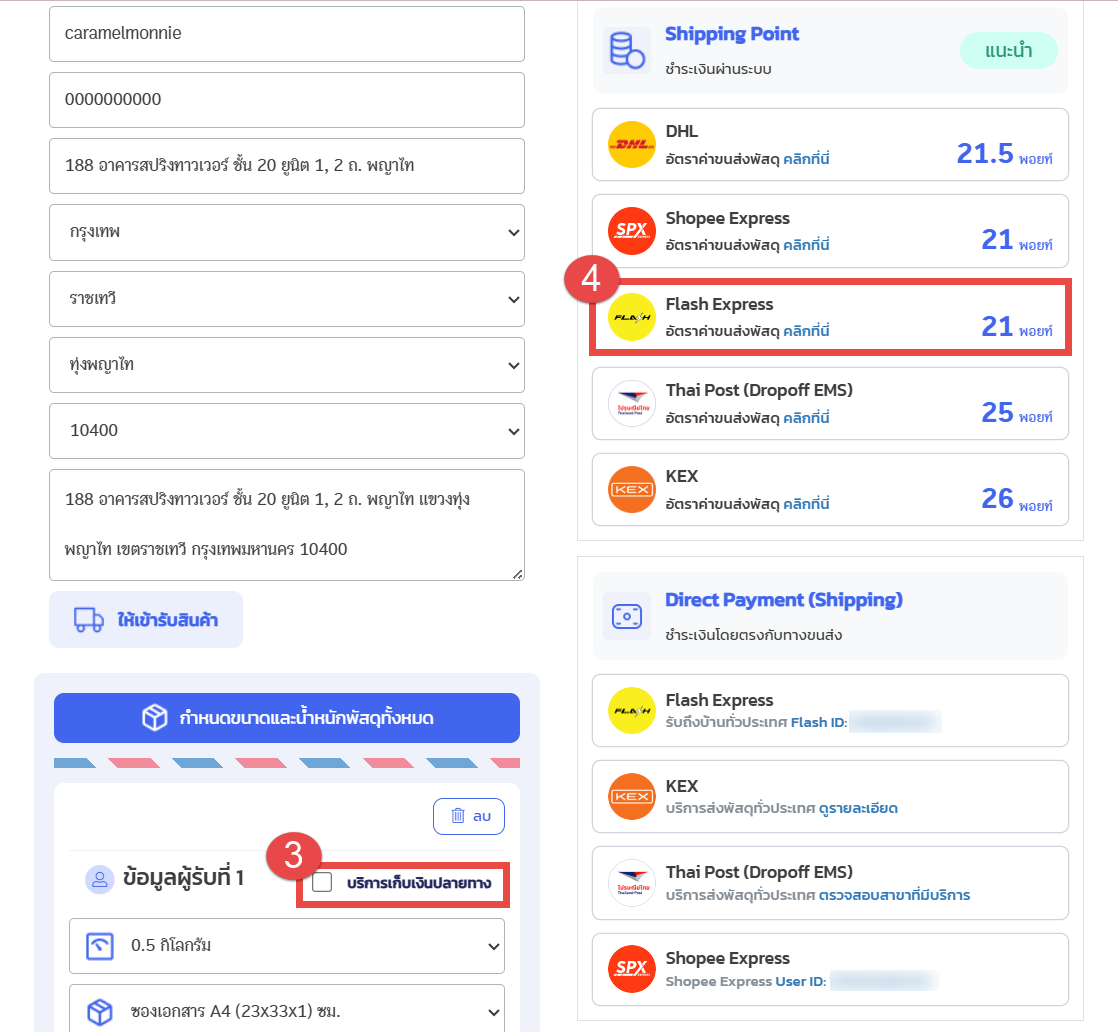Screen dimensions: 1118x1032
Task: Open the กรุงเทพ province dropdown
Action: coord(286,232)
